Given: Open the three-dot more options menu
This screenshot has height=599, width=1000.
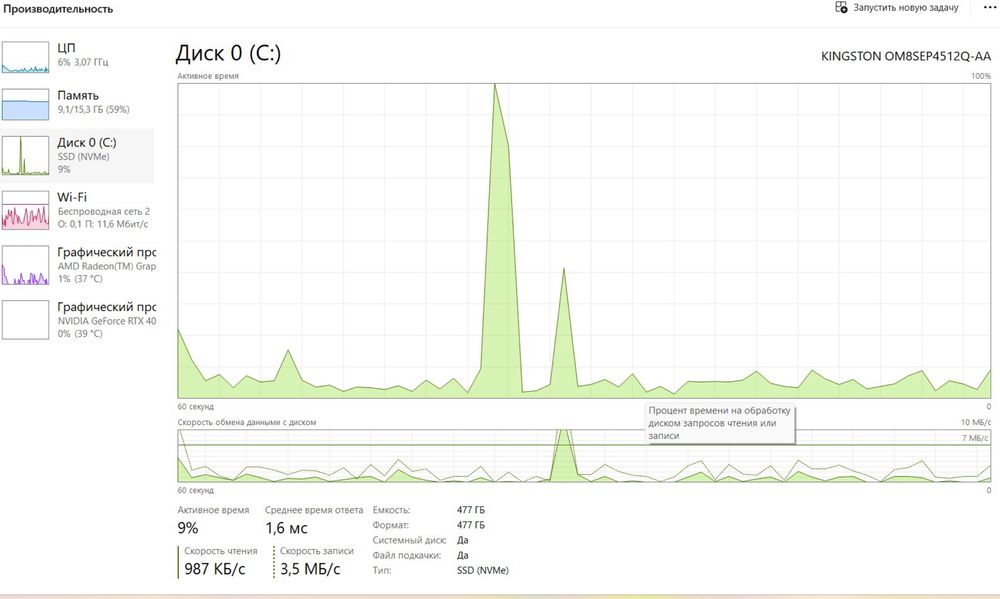Looking at the screenshot, I should (990, 8).
